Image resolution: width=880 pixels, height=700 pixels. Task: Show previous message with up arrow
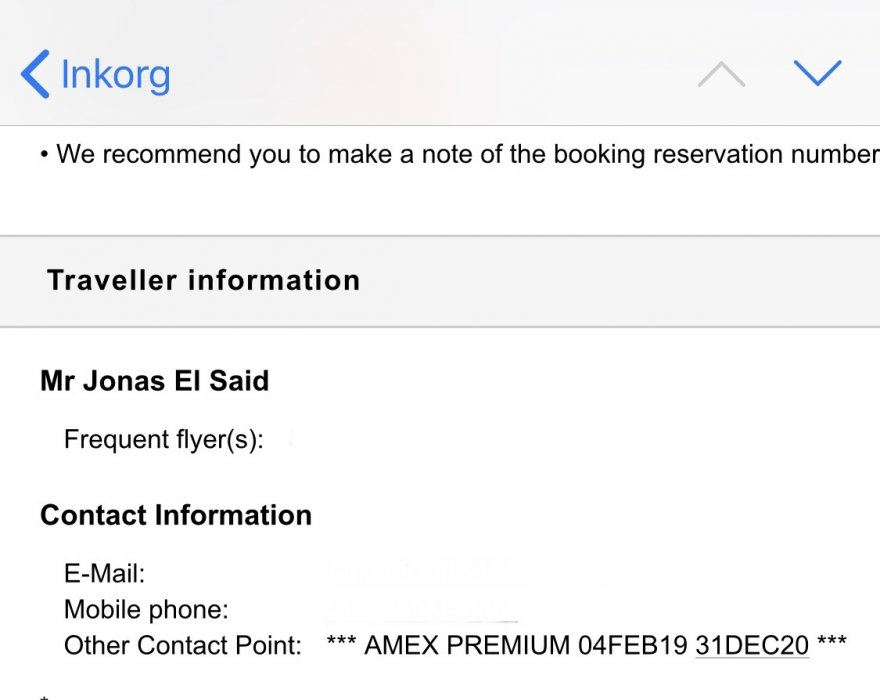(x=721, y=74)
